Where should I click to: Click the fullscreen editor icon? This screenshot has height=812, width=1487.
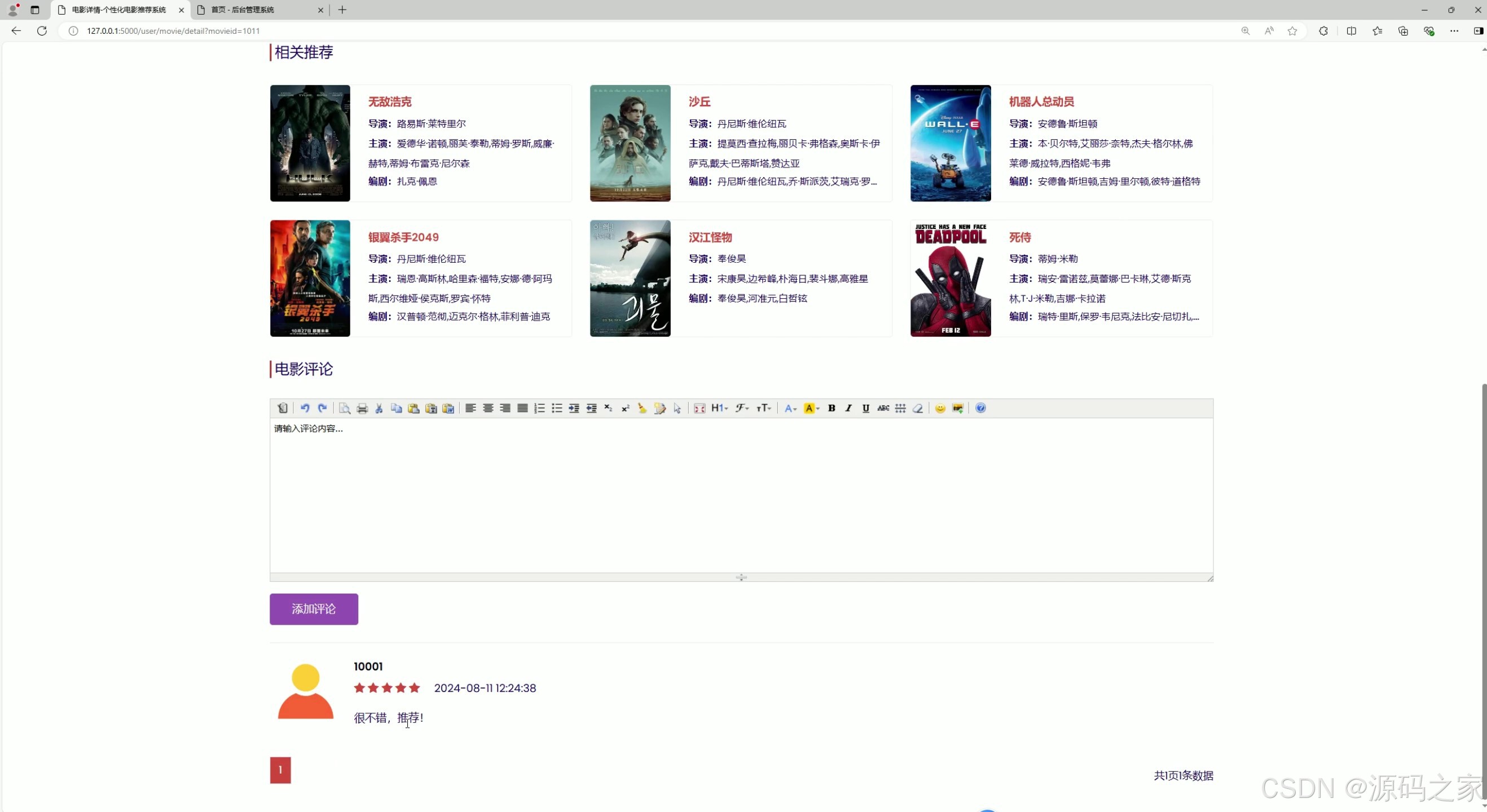pos(699,409)
